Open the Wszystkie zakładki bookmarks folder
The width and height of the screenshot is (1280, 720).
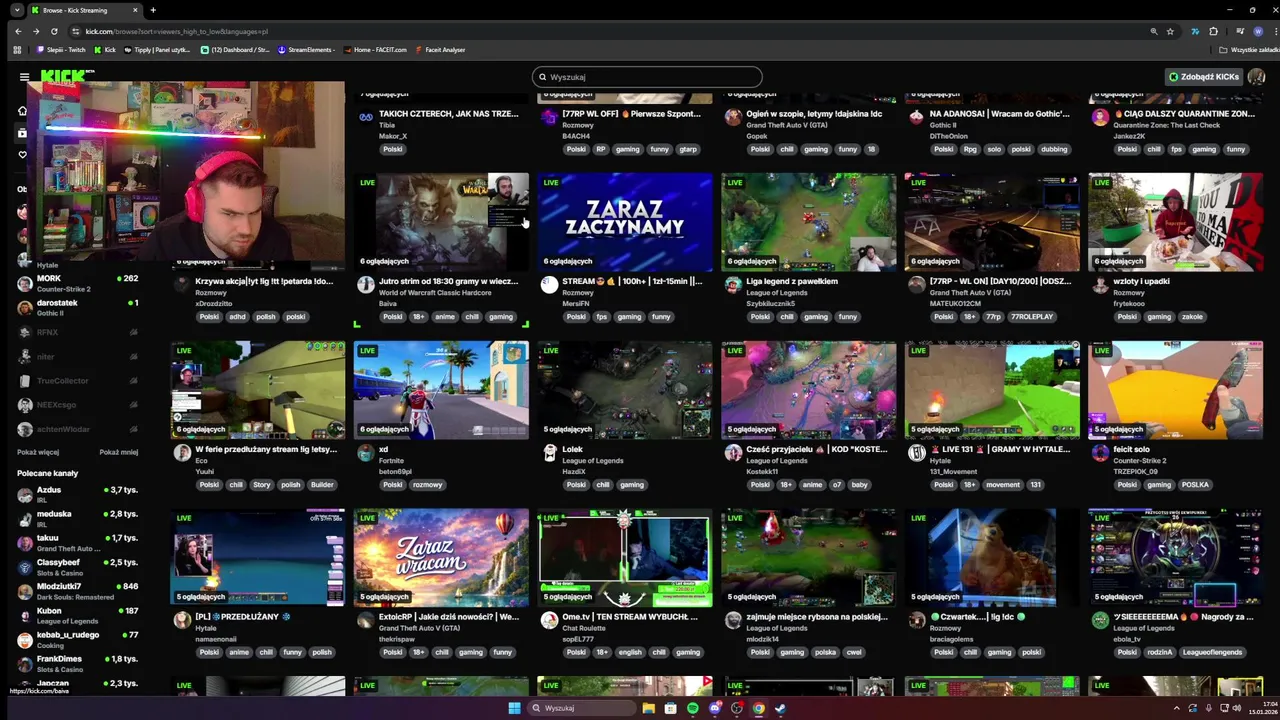[1249, 50]
